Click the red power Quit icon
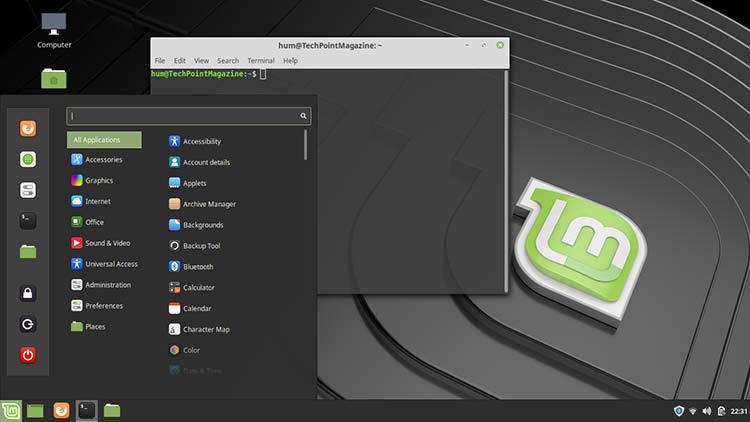This screenshot has width=750, height=422. [x=28, y=355]
